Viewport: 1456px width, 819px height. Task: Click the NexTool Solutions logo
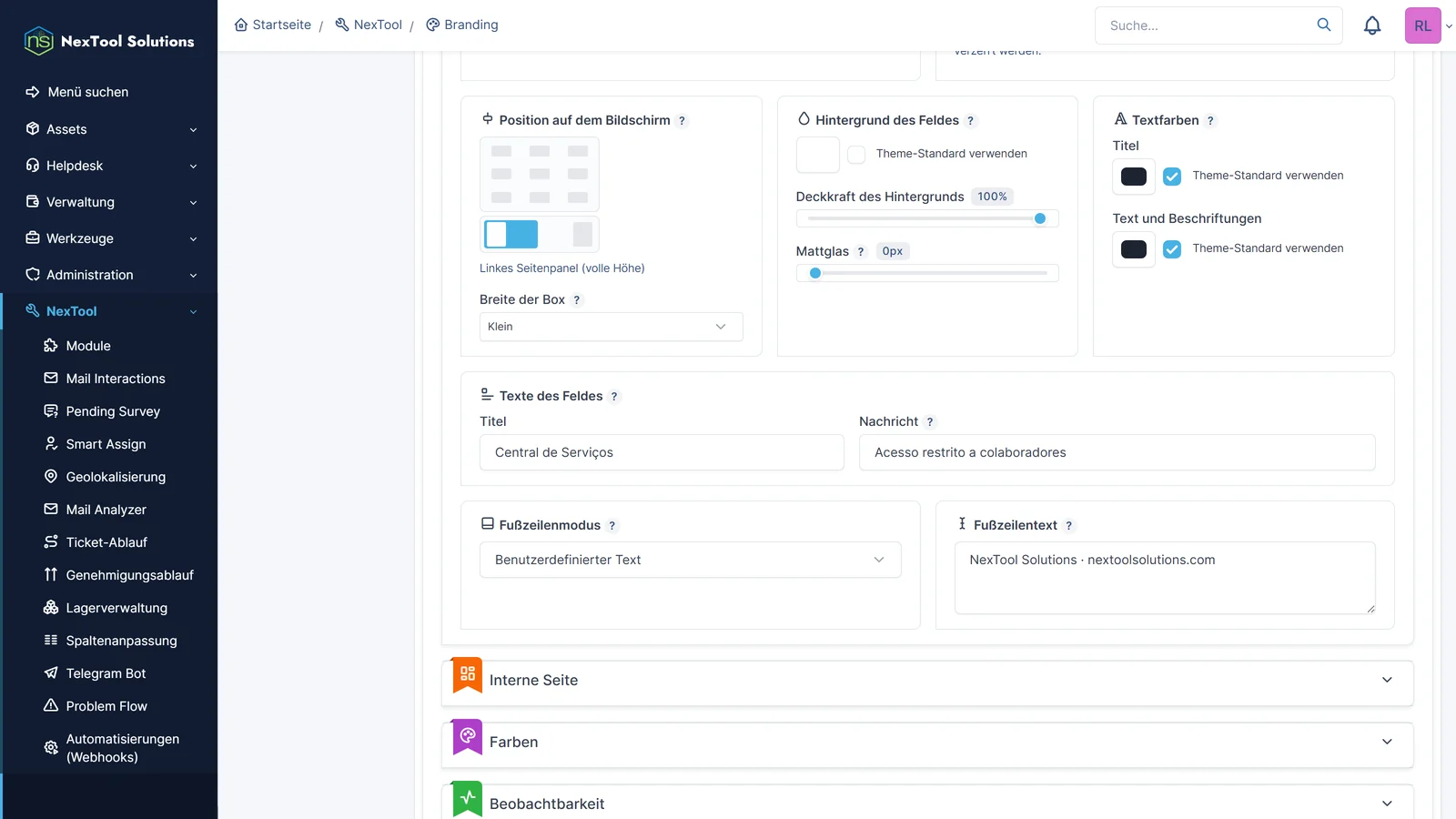pos(109,41)
